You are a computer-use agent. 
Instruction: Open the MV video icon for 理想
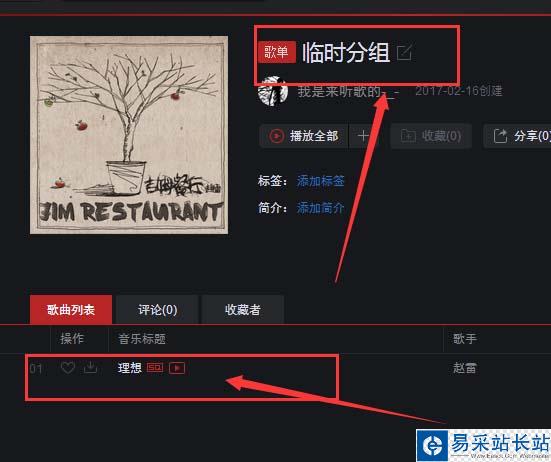point(177,368)
